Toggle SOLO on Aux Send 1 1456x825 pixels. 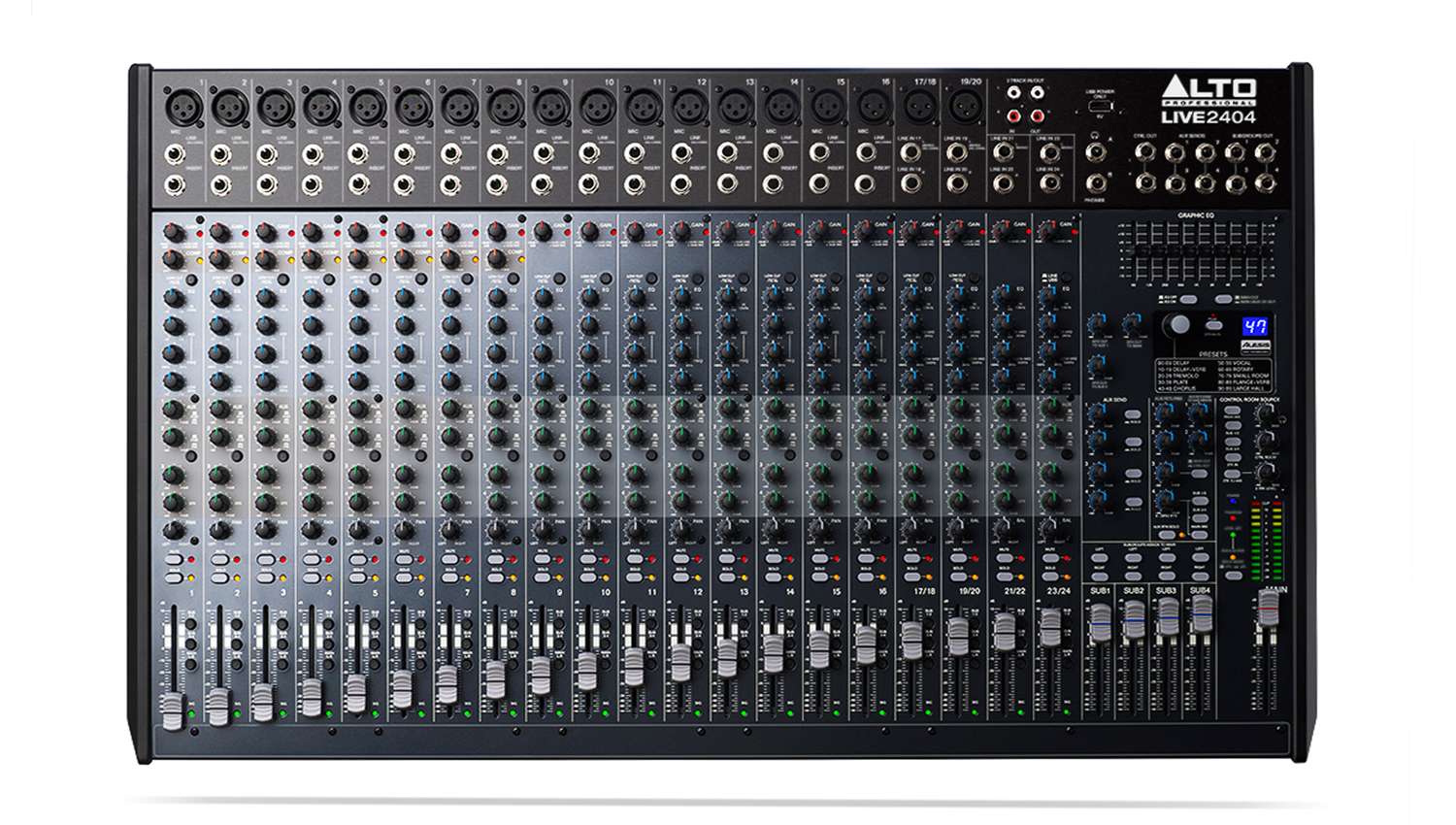[x=1133, y=413]
